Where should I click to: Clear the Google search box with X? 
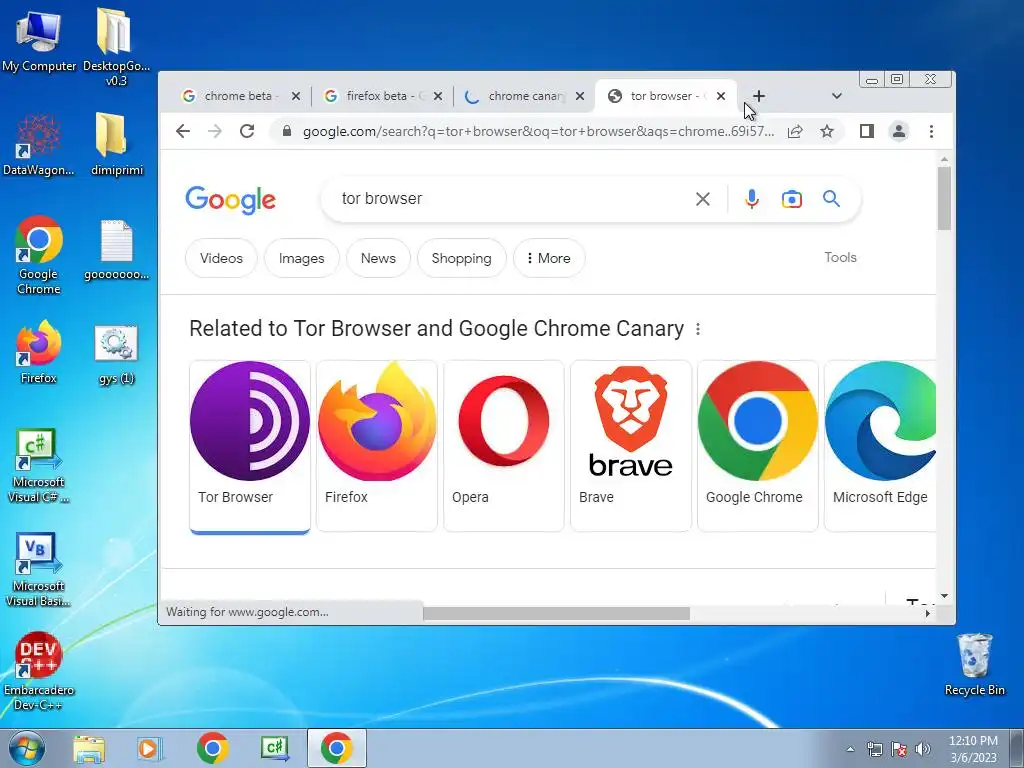tap(703, 199)
